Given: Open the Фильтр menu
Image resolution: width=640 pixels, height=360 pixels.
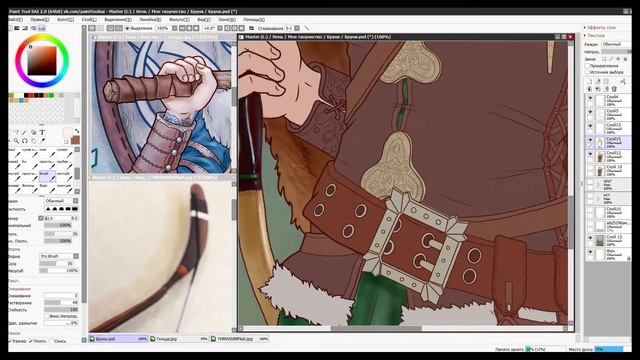Looking at the screenshot, I should tap(179, 20).
